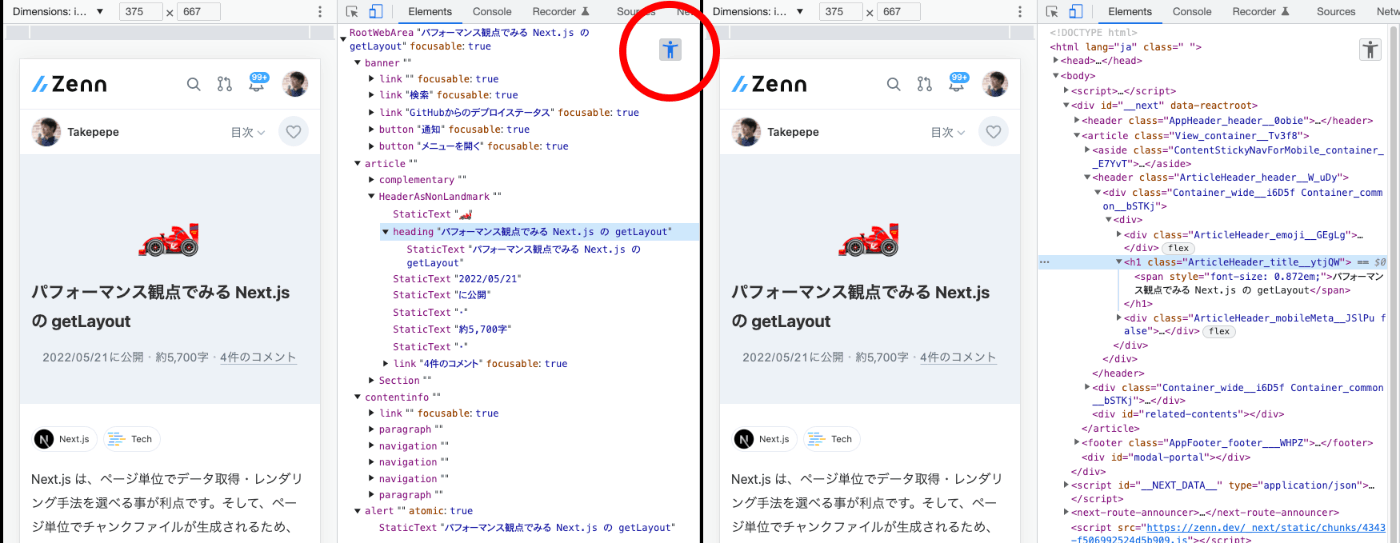Click 4件のコメント link in preview beside accessibility tree
The height and width of the screenshot is (543, 1400).
pos(258,357)
